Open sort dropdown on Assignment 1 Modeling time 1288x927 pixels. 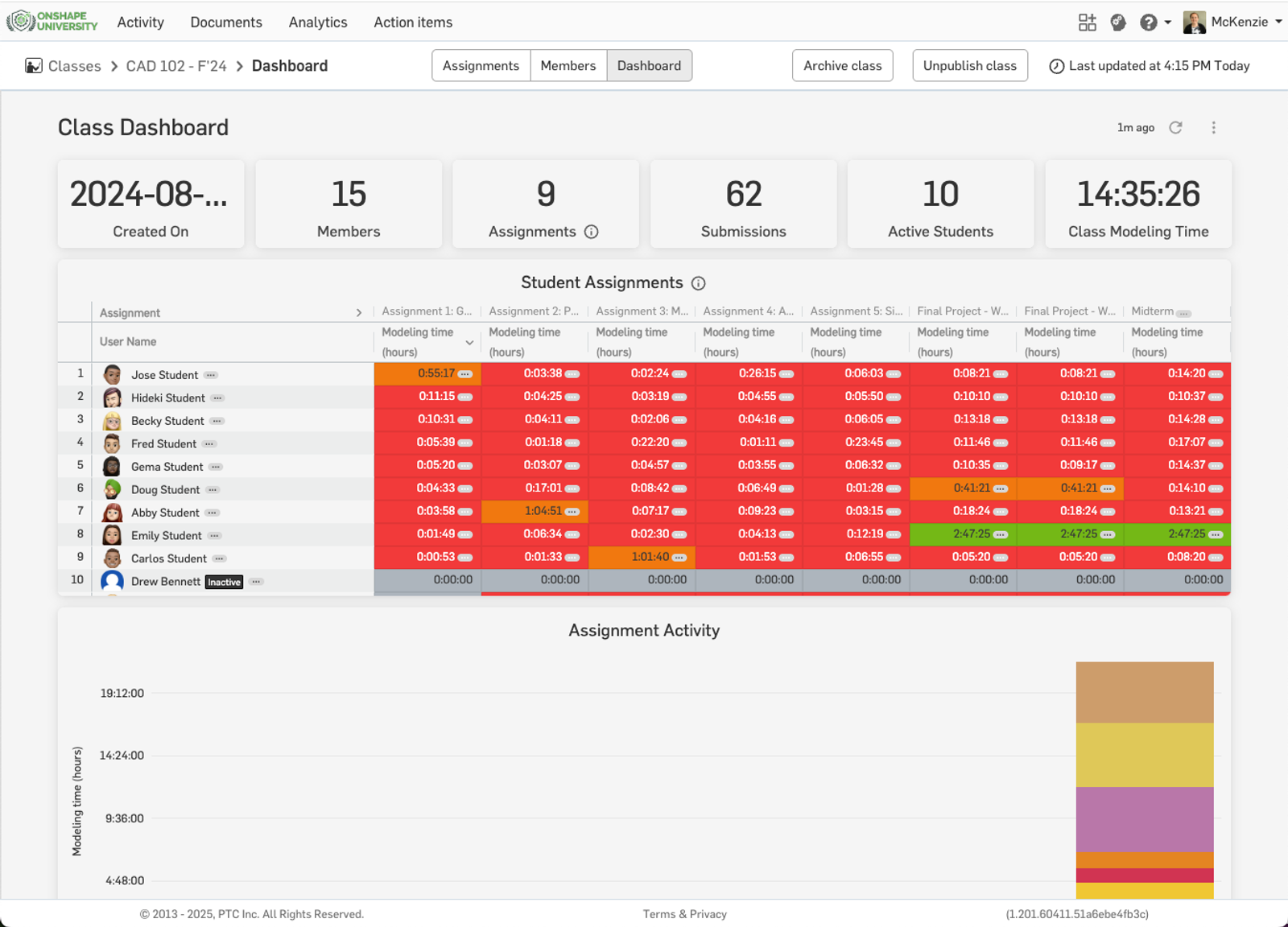[x=469, y=343]
